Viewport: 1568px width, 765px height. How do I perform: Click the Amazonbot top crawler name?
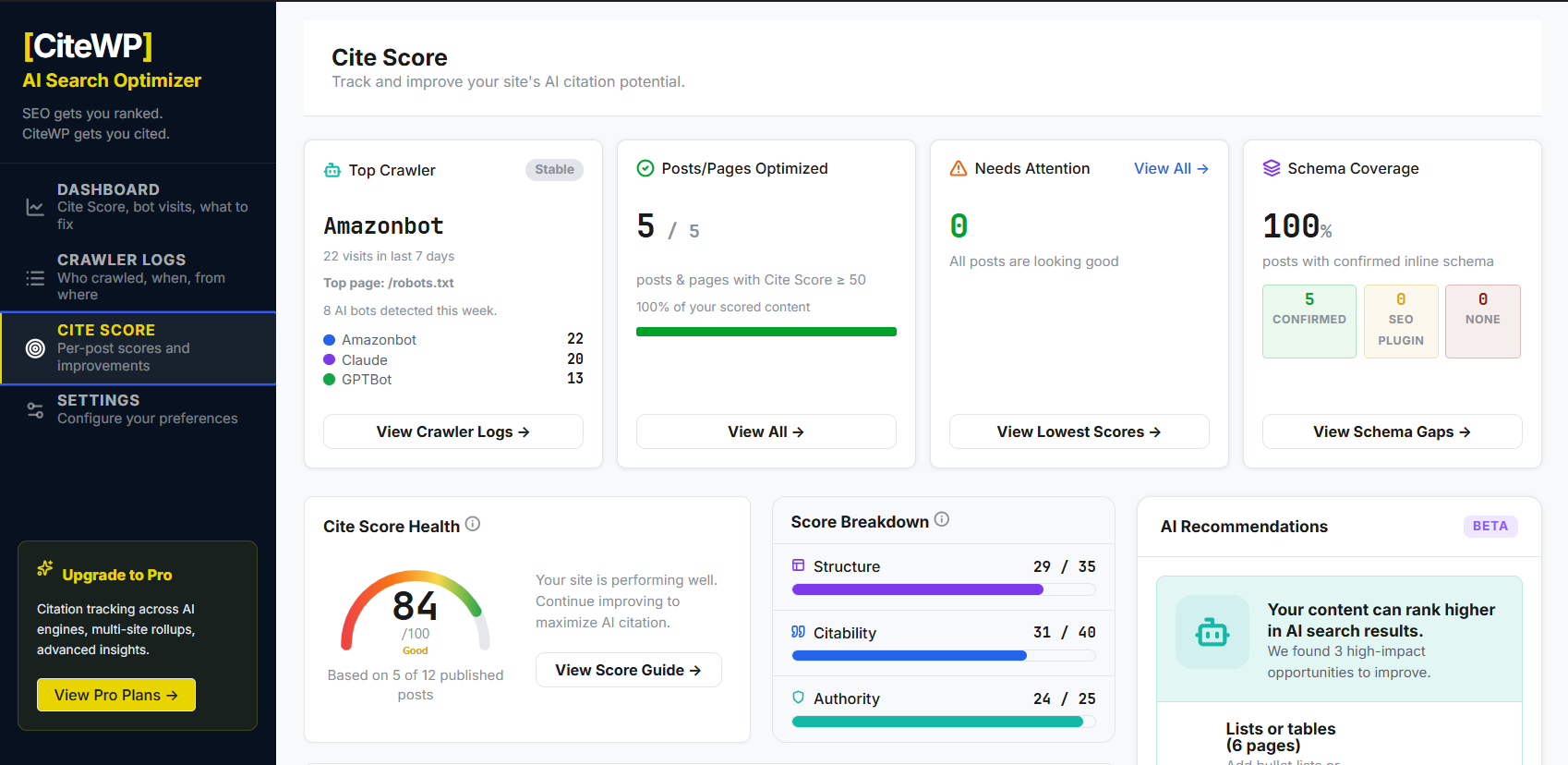coord(384,225)
